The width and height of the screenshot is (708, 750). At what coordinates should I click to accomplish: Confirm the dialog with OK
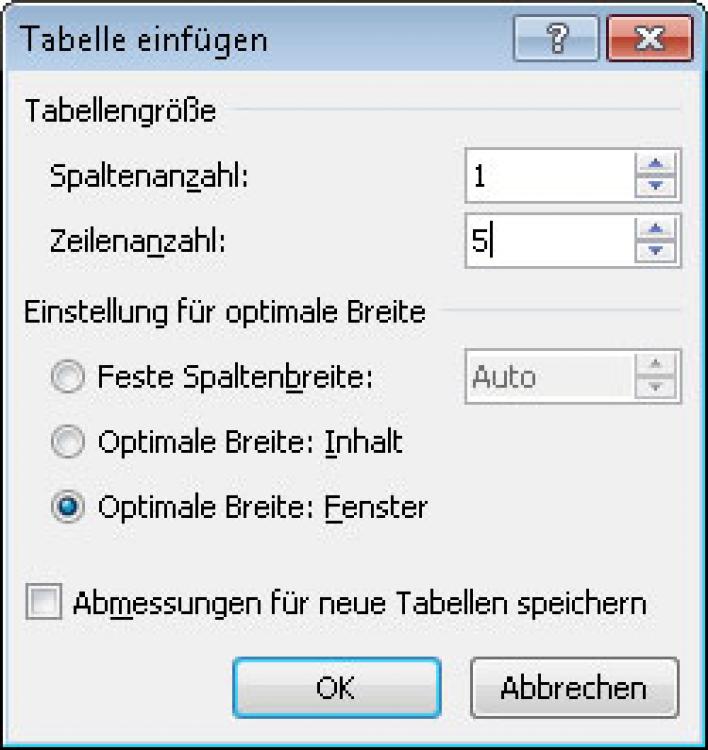(x=337, y=688)
